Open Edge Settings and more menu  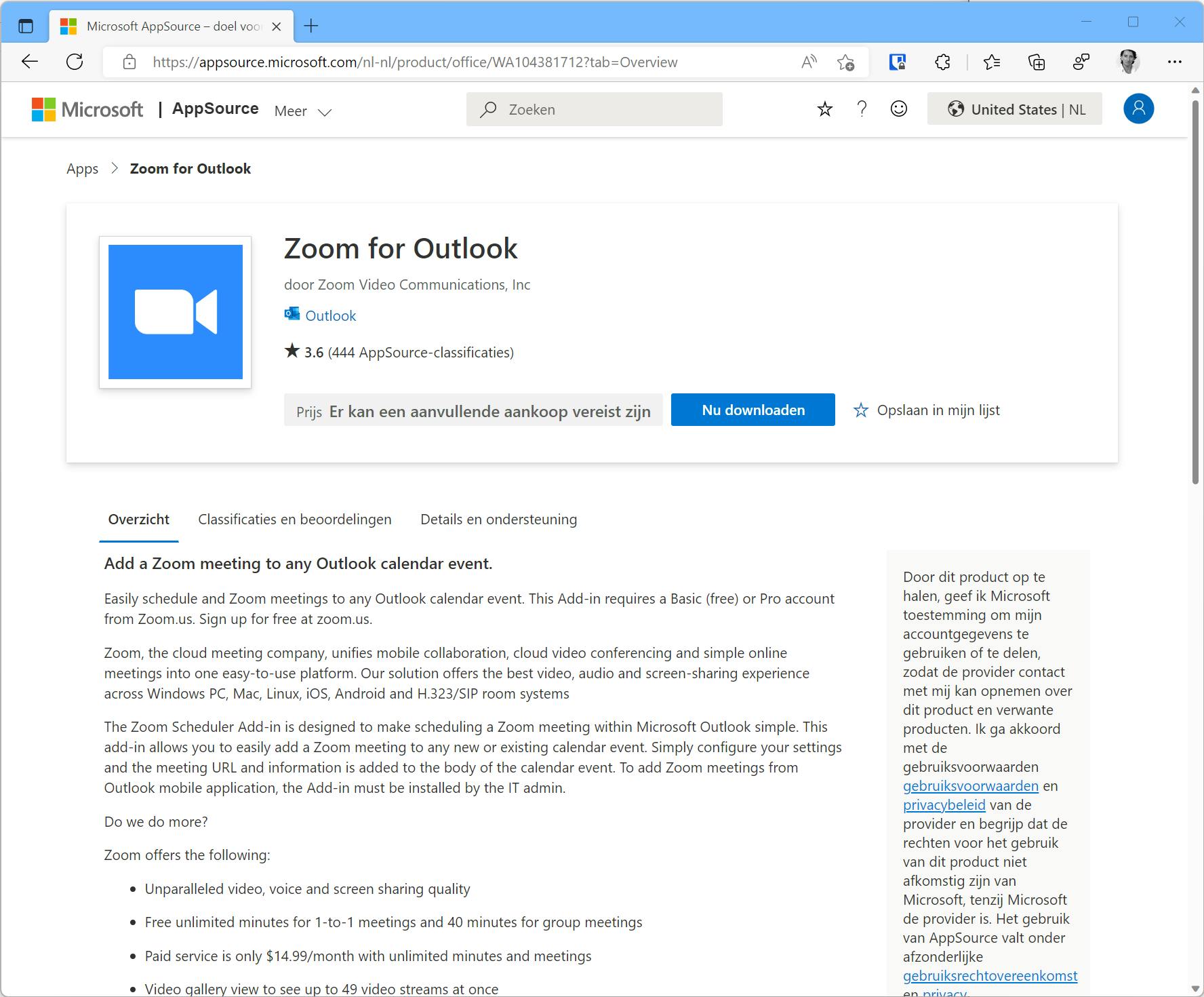(1175, 62)
